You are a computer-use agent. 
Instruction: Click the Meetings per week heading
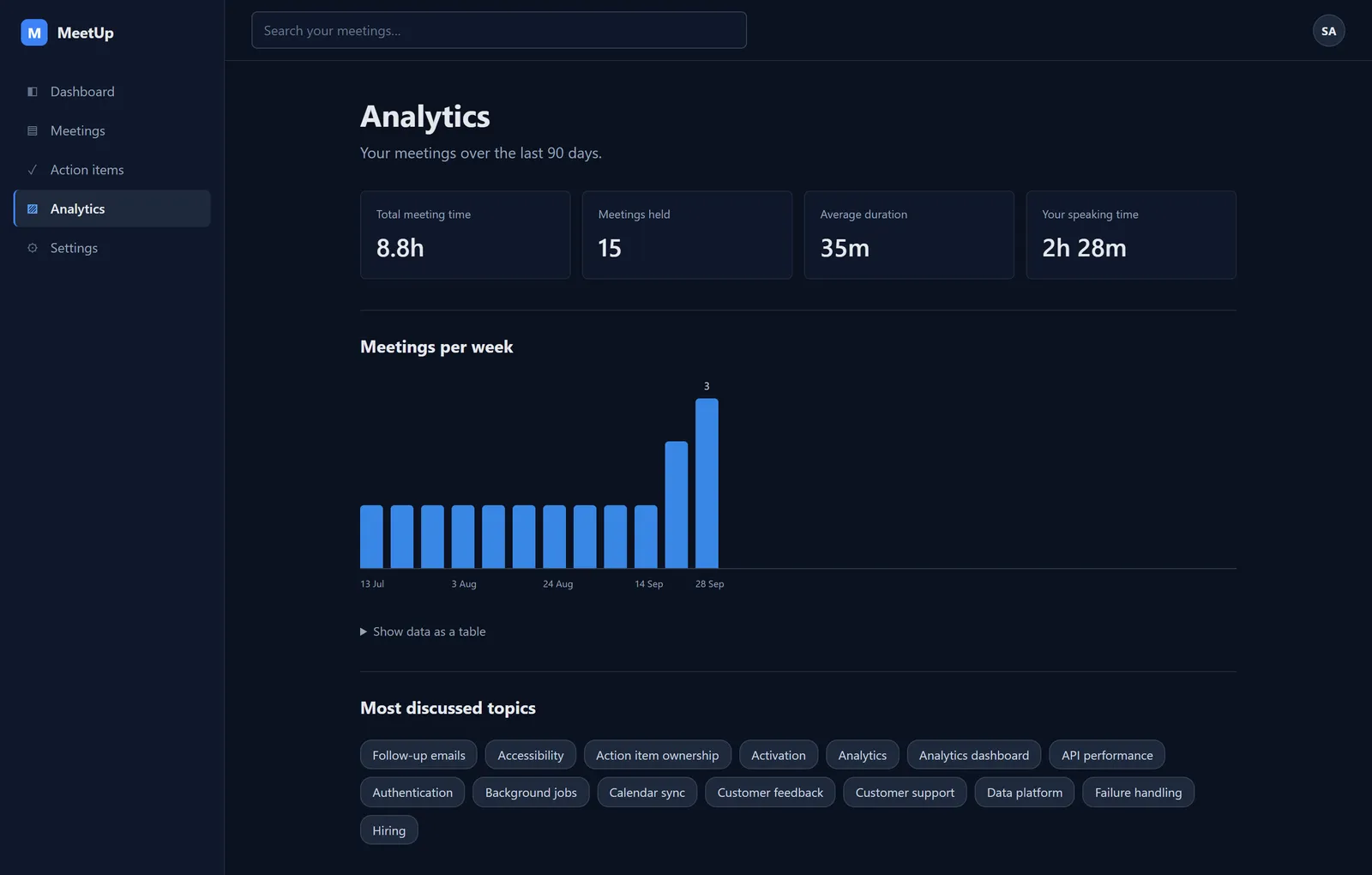tap(436, 347)
